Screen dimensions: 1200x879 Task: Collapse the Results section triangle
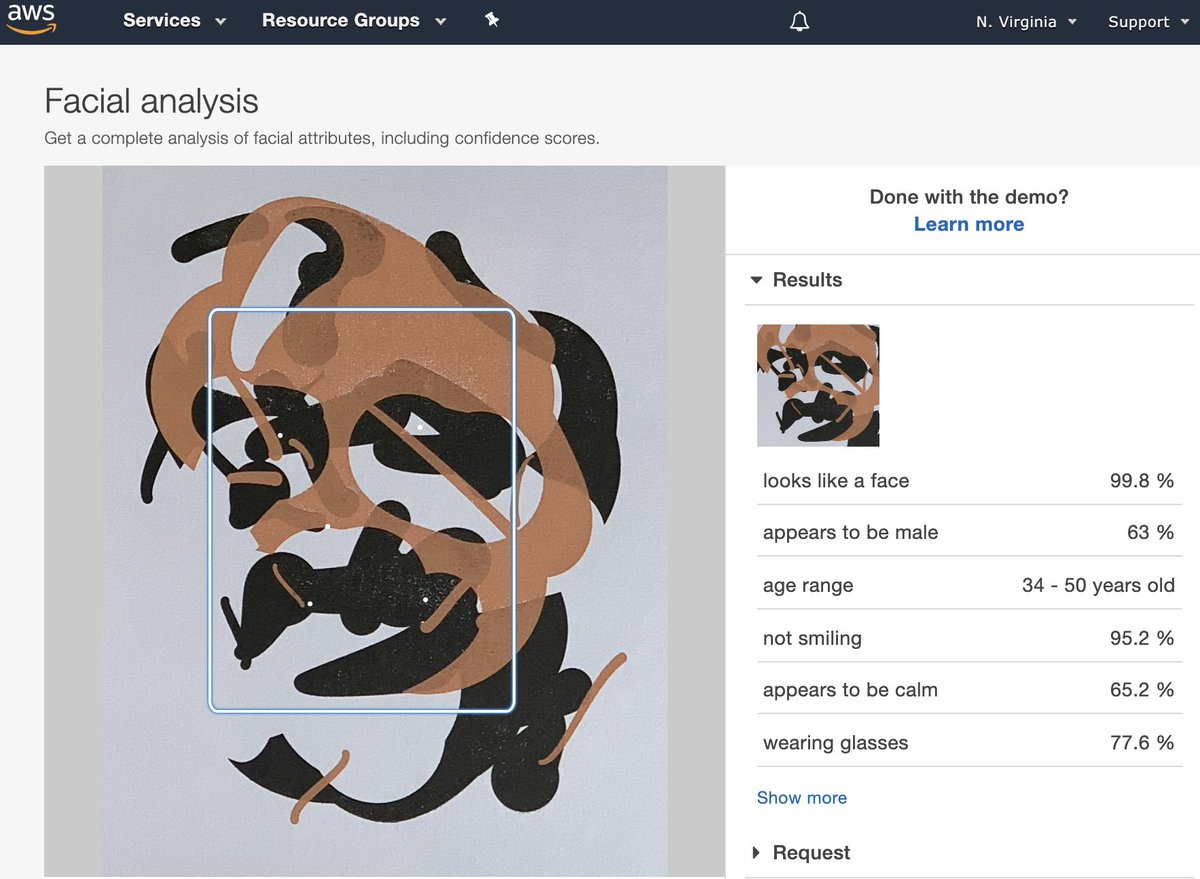click(756, 280)
